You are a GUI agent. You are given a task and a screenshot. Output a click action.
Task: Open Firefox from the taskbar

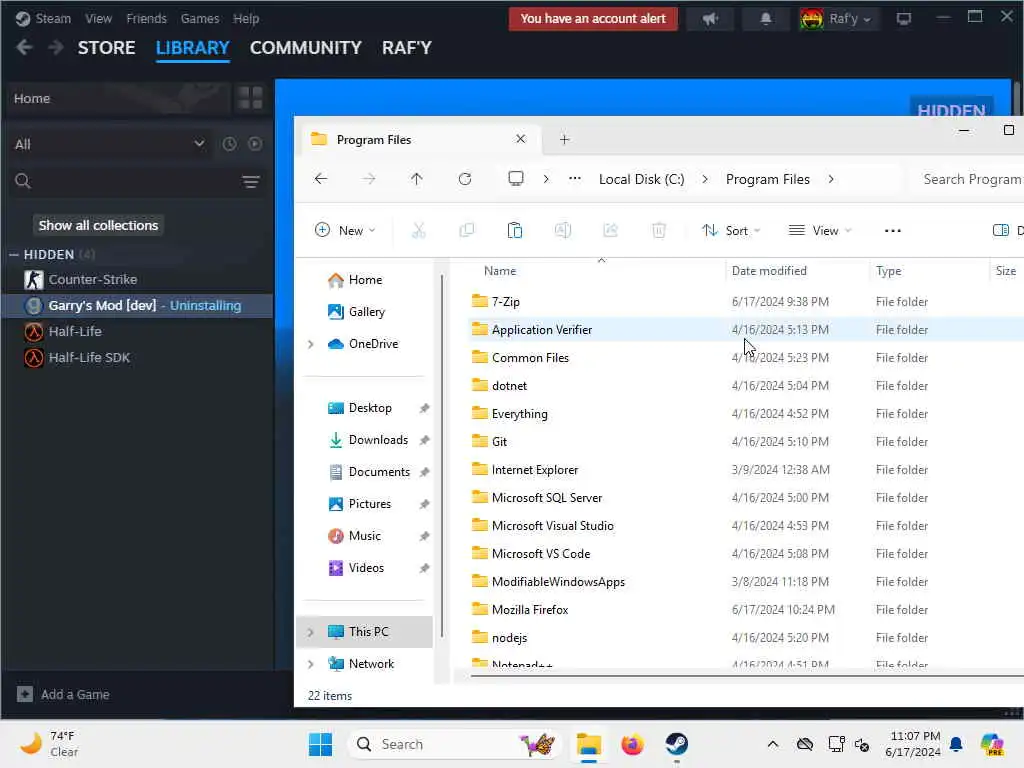coord(632,744)
